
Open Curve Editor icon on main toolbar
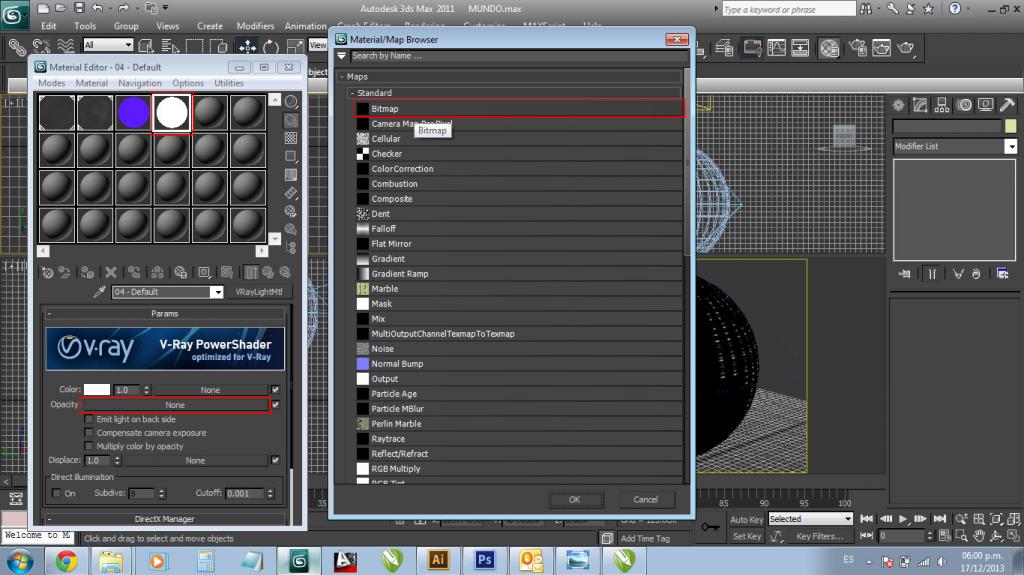click(x=776, y=48)
